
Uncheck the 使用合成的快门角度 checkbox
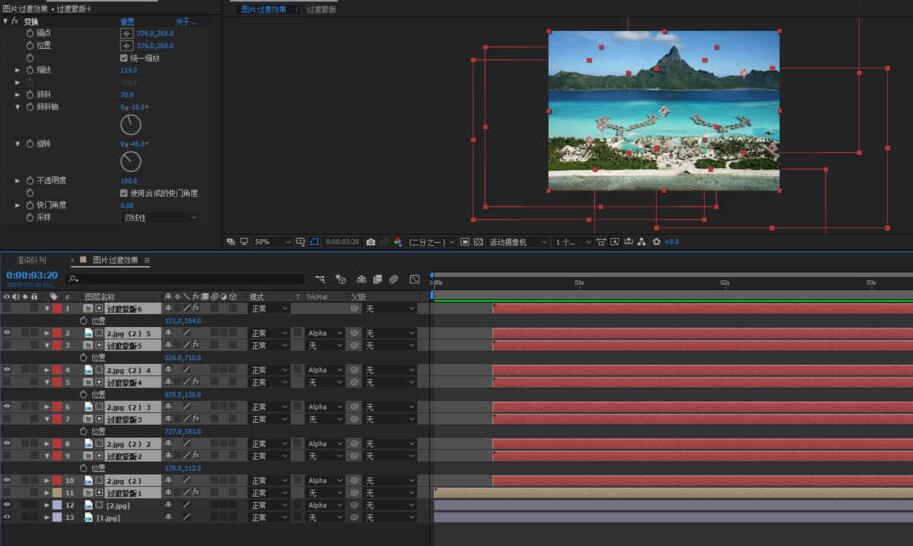(x=123, y=193)
